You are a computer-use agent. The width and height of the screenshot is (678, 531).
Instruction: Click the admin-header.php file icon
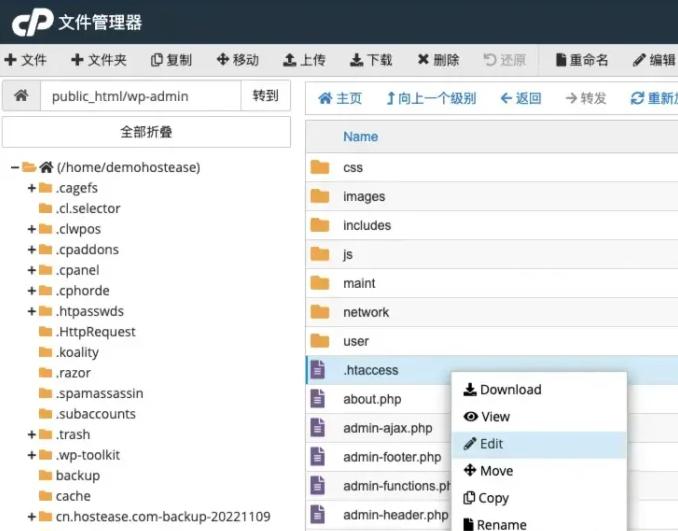[x=318, y=515]
